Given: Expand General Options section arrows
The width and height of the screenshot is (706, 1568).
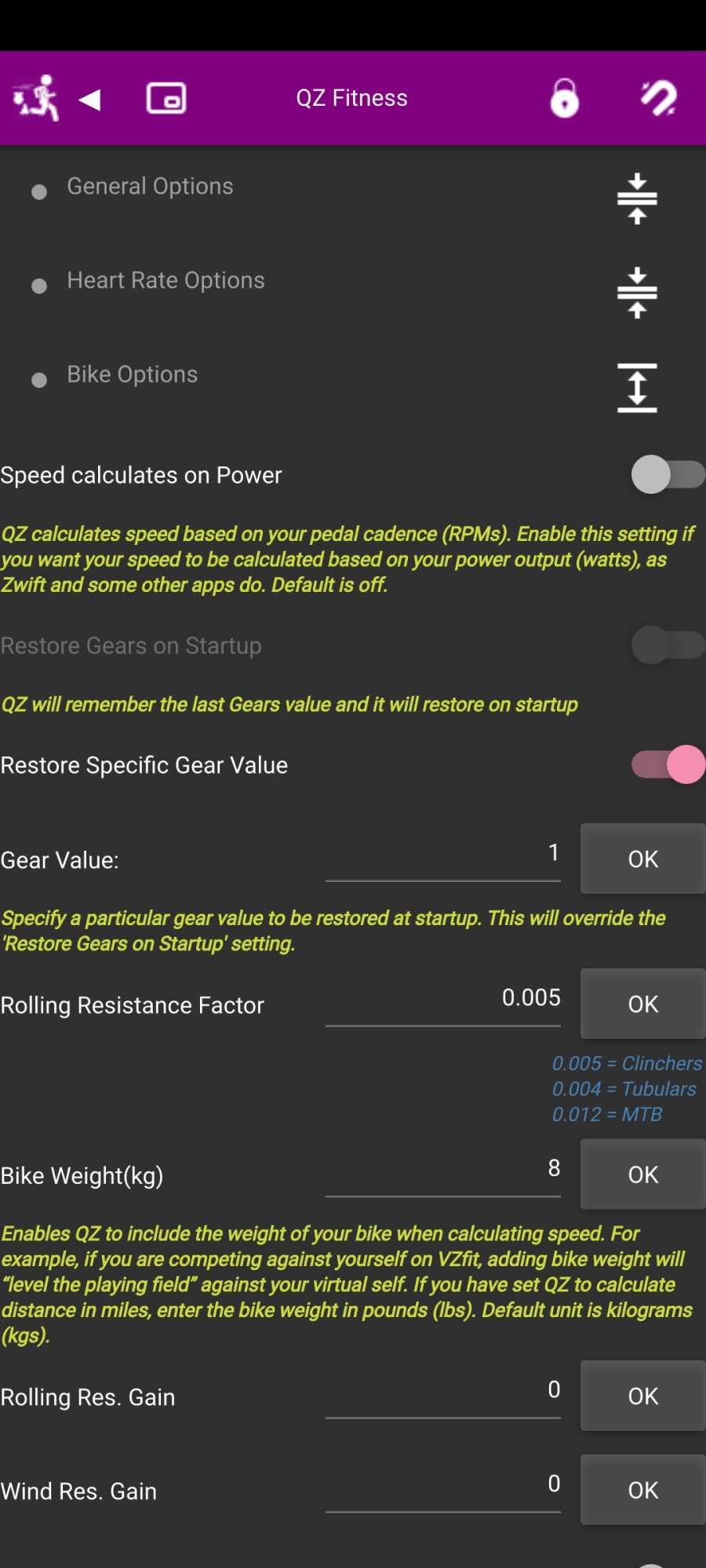Looking at the screenshot, I should (x=637, y=198).
